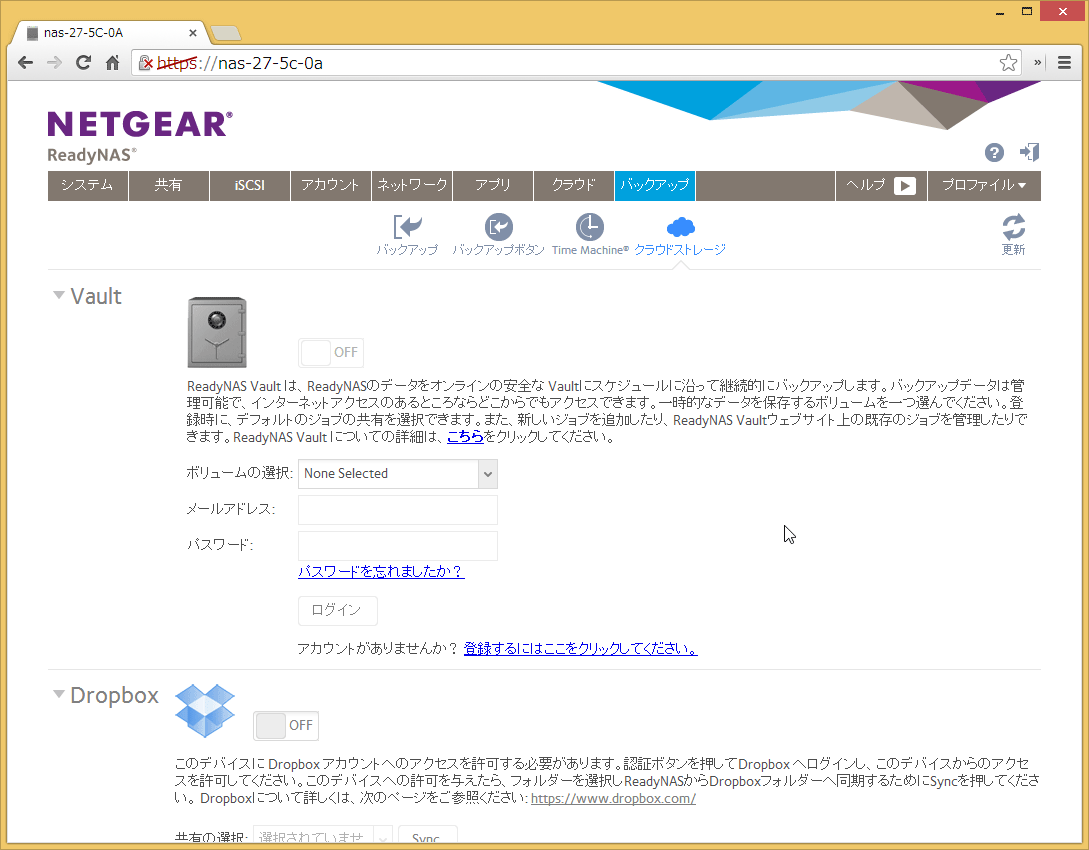Bookmark page with star icon

point(1008,63)
